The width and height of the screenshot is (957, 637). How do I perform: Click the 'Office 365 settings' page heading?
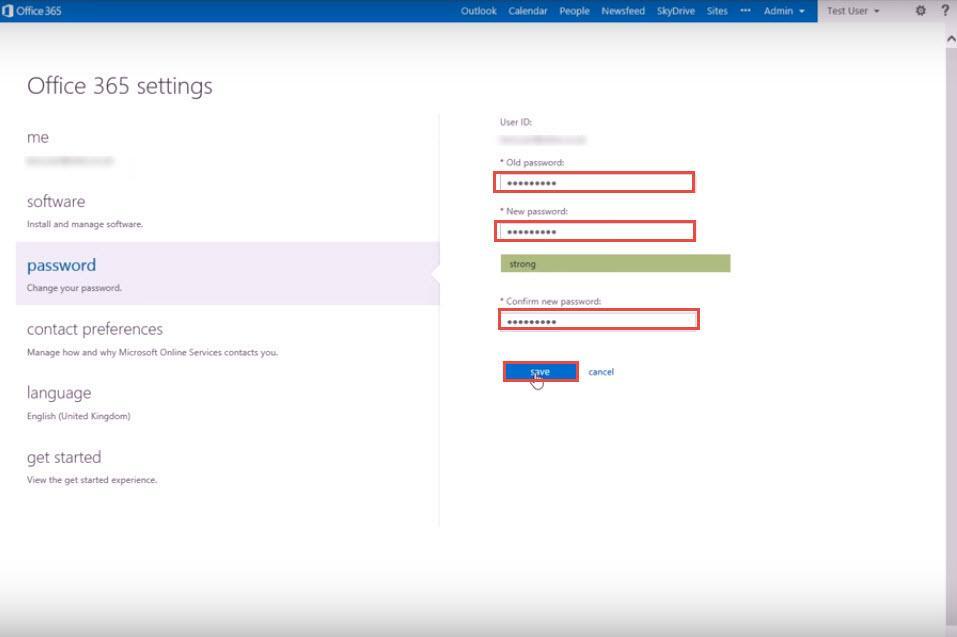click(x=120, y=86)
